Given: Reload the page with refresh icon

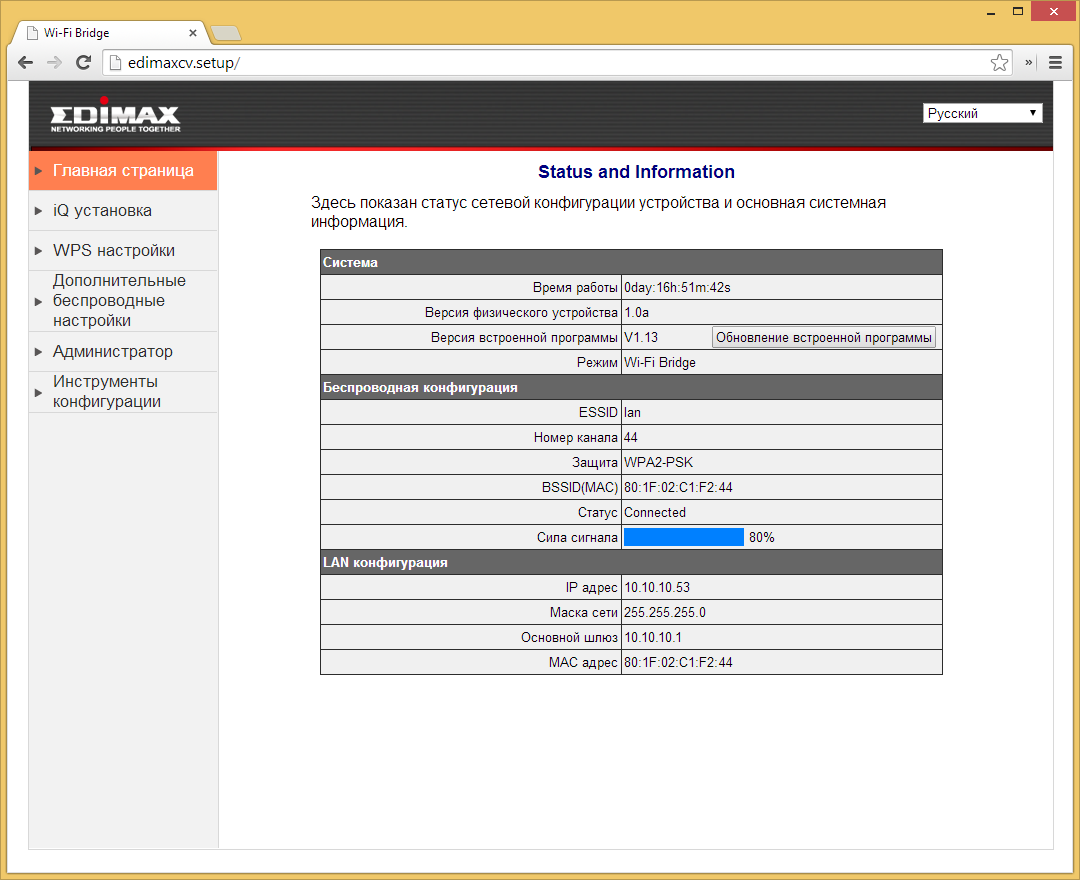Looking at the screenshot, I should coord(83,63).
